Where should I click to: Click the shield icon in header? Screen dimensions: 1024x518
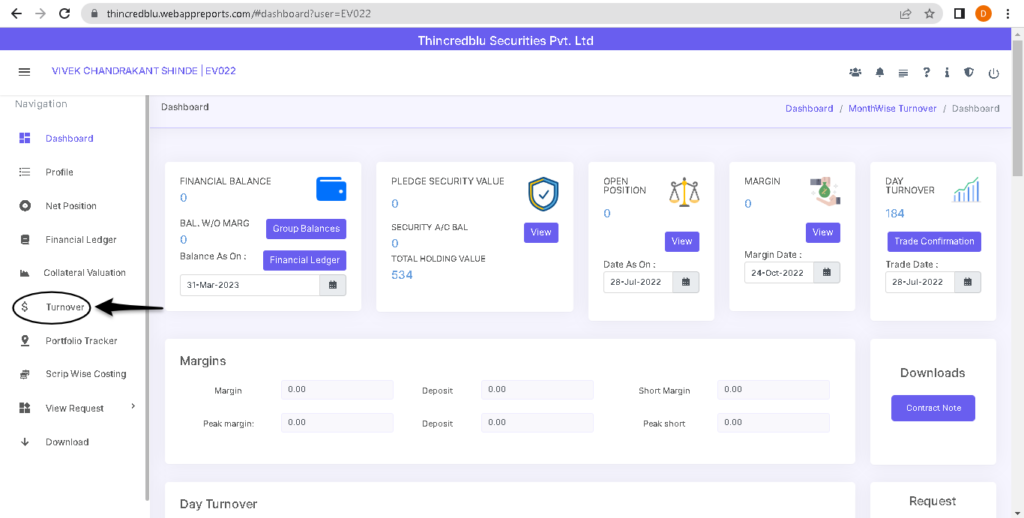coord(968,73)
